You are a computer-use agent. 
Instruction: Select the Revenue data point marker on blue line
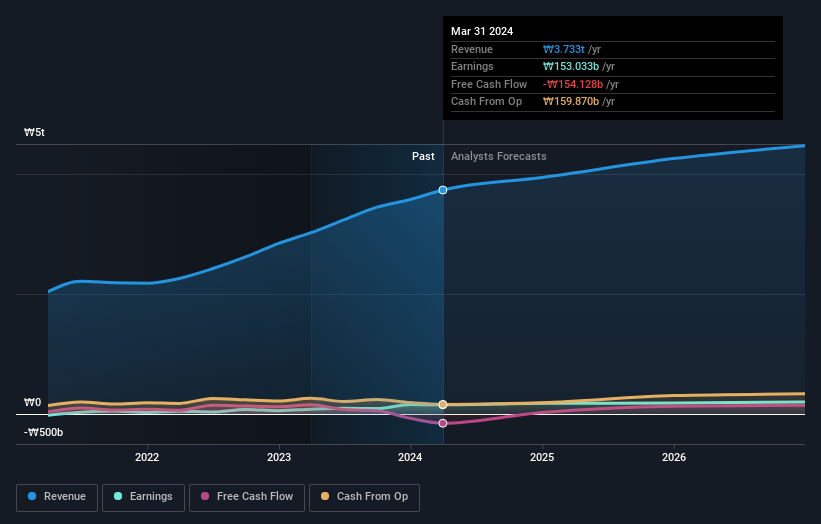pos(443,190)
